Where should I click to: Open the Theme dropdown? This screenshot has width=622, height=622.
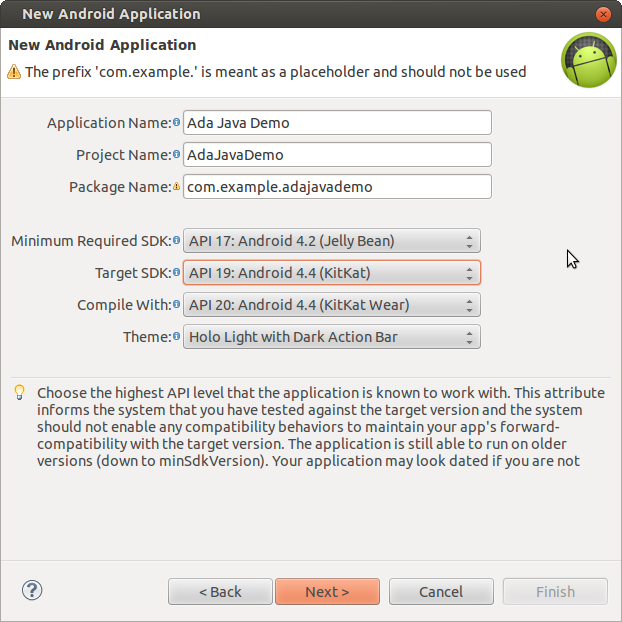coord(331,337)
